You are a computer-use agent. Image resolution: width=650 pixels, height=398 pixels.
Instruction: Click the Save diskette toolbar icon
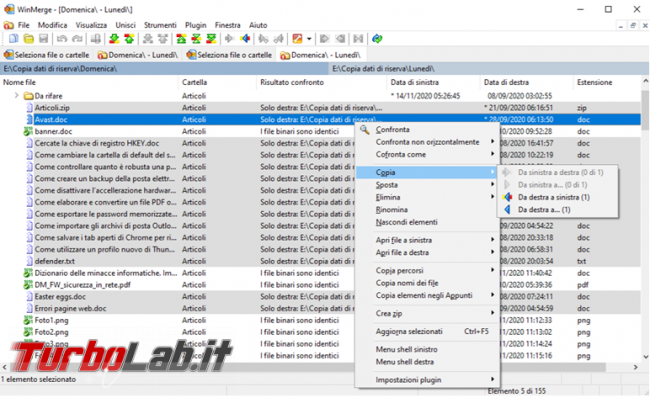(x=44, y=39)
